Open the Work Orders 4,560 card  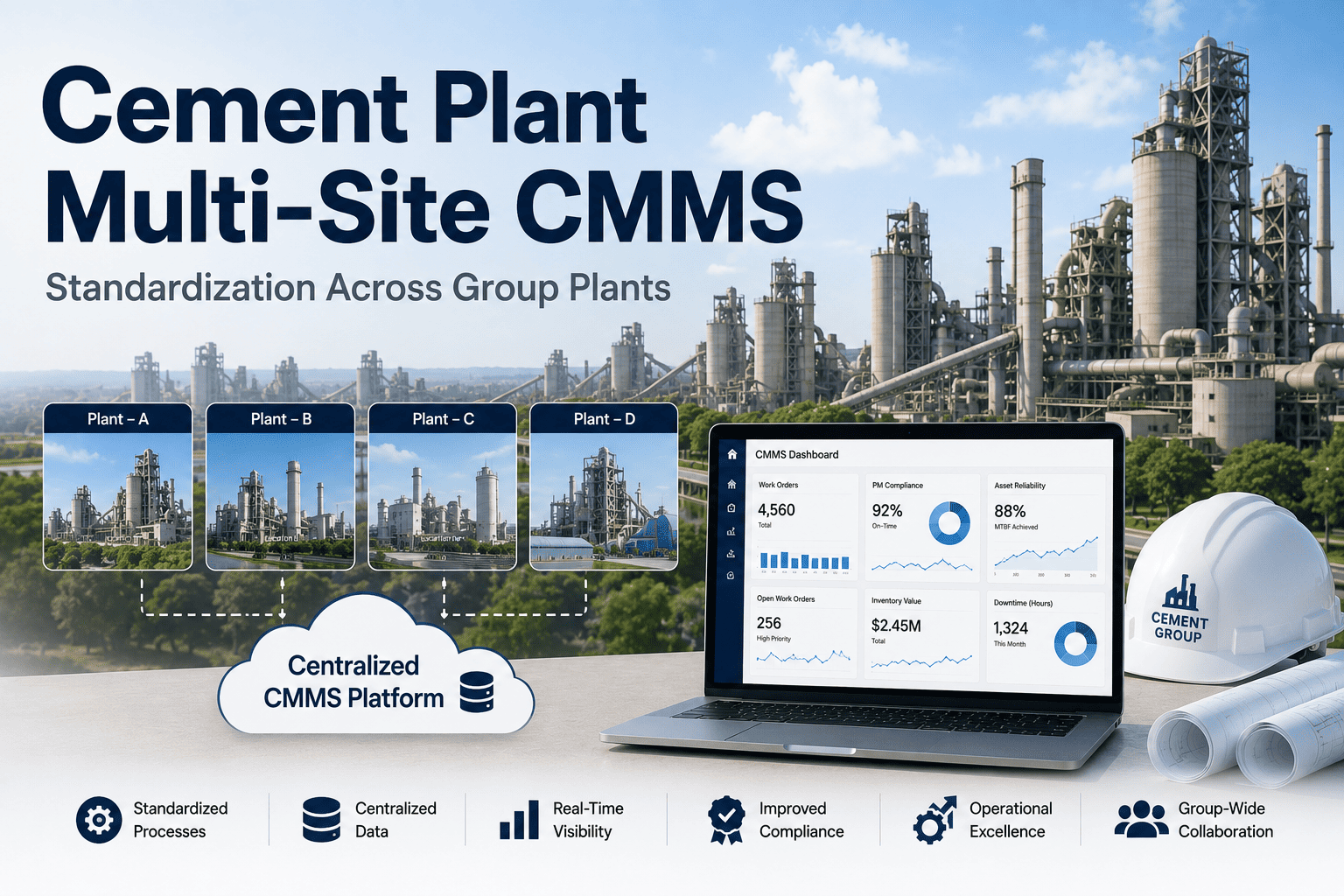tap(805, 527)
